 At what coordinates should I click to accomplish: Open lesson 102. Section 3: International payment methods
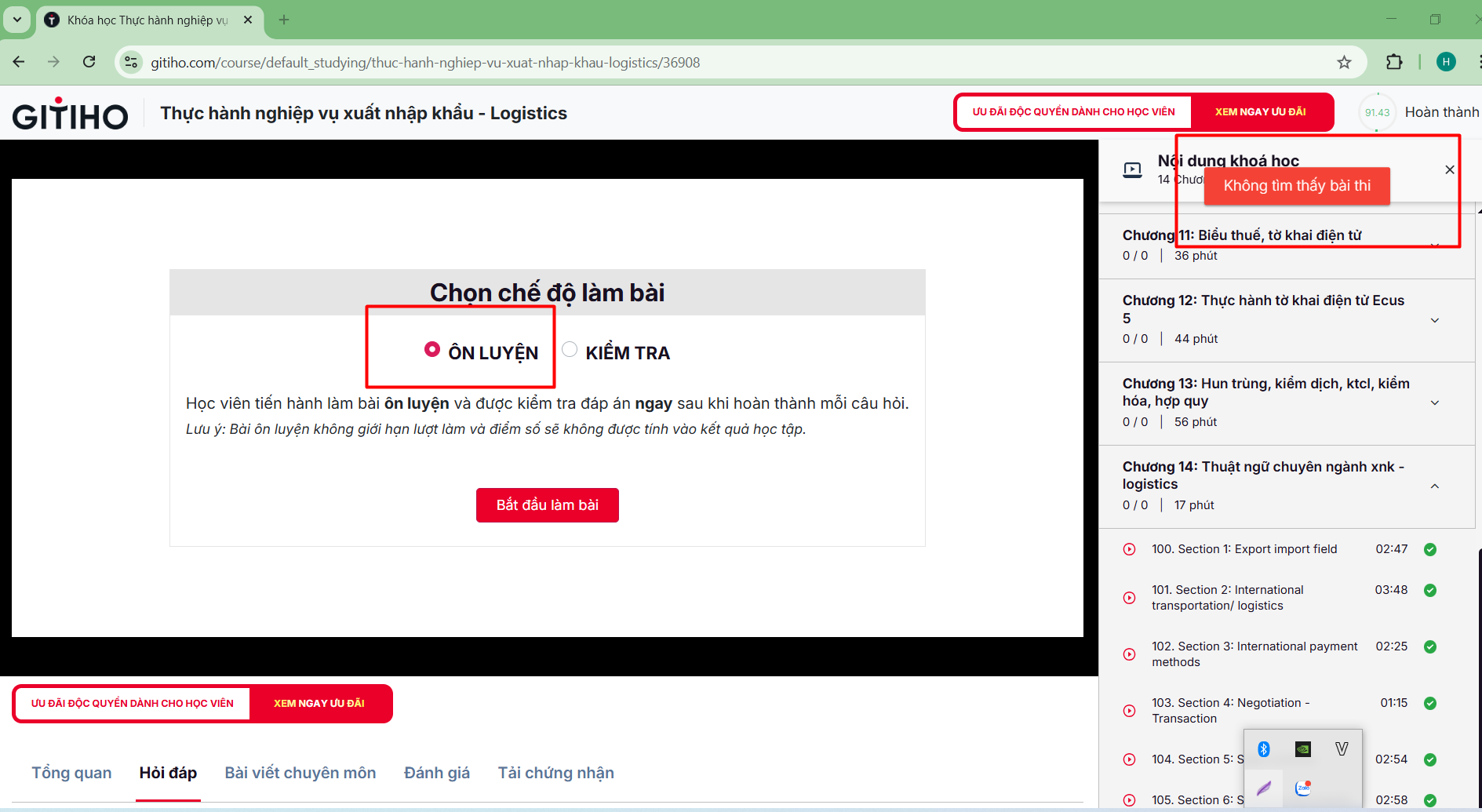coord(1254,654)
